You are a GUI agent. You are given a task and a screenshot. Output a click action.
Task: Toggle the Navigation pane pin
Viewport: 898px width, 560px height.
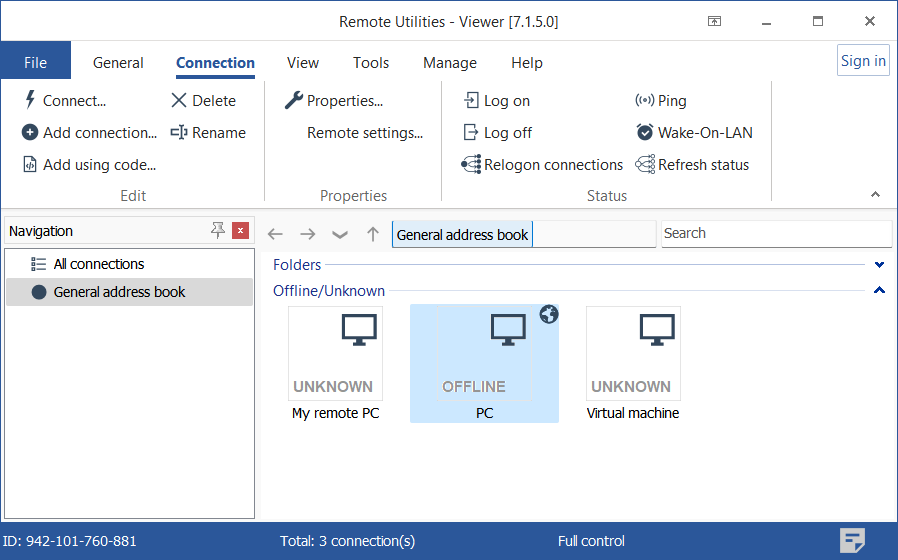coord(218,231)
